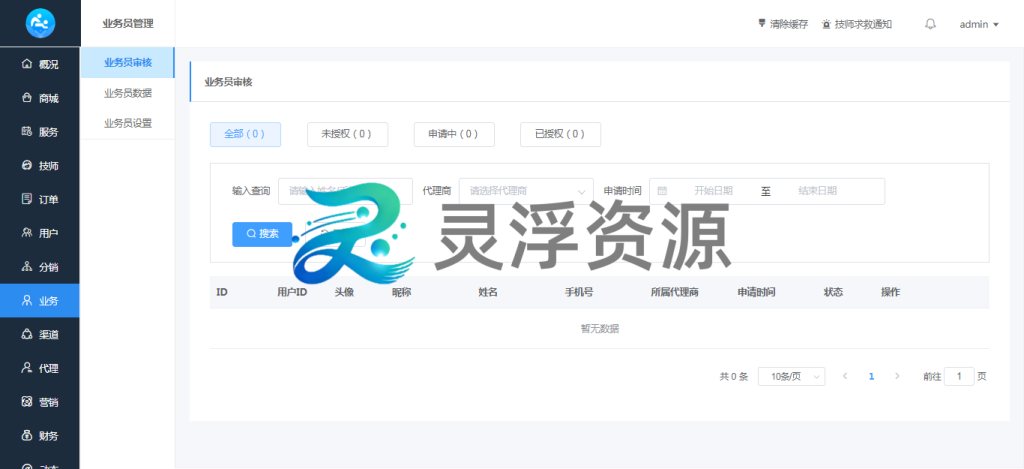This screenshot has width=1024, height=469.
Task: Open 概况 via its home icon
Action: click(x=27, y=64)
